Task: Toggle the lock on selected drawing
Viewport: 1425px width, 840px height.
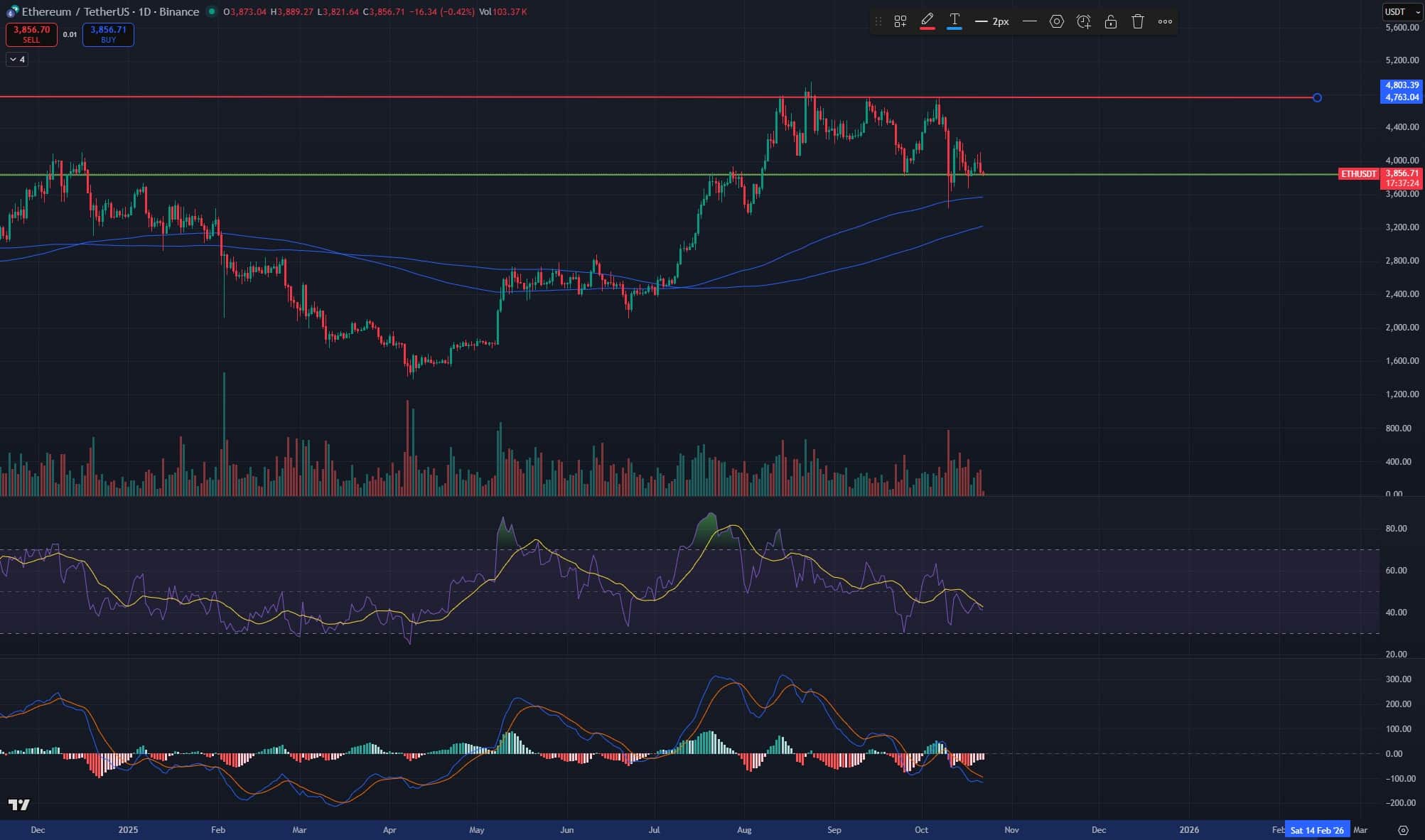Action: click(1110, 21)
